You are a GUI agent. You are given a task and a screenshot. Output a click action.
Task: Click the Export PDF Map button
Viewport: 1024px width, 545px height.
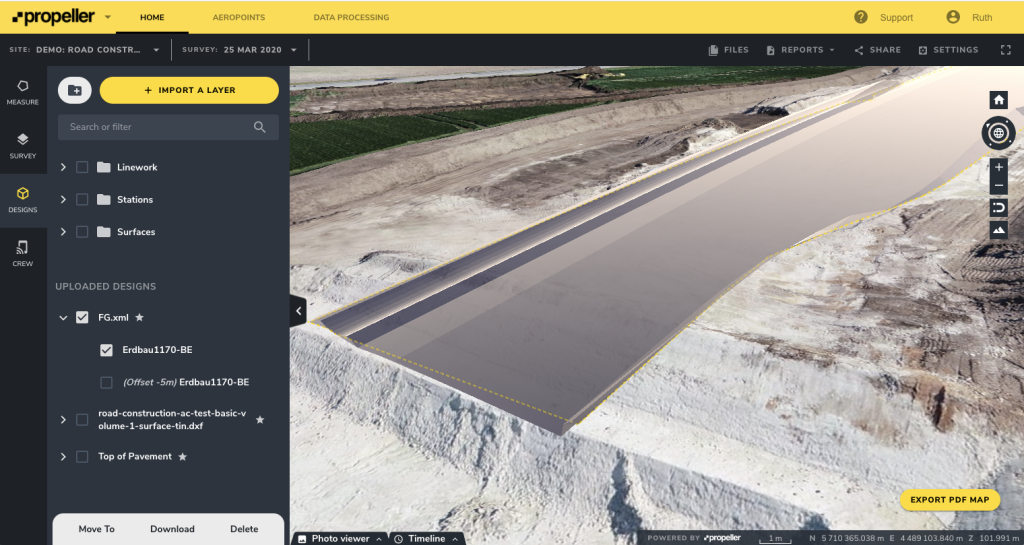[949, 500]
